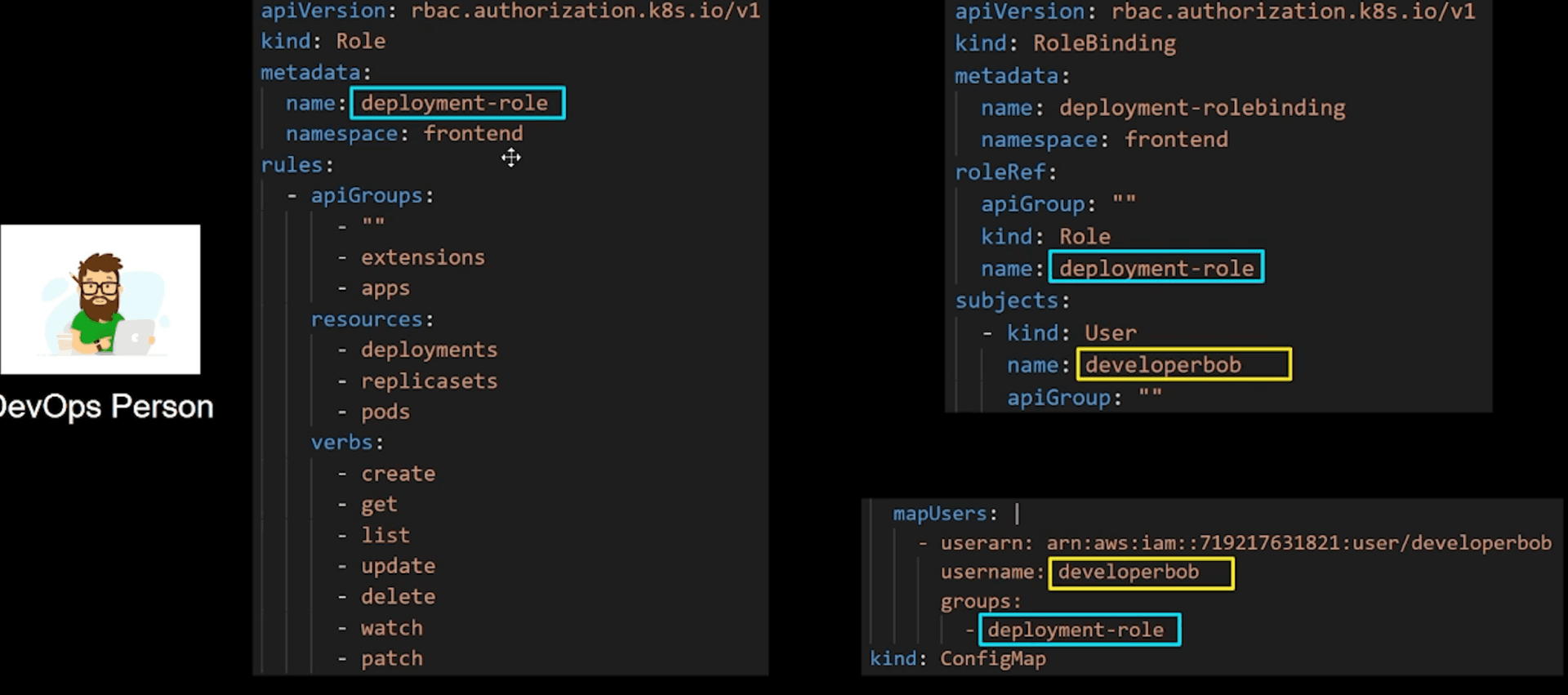Click the deployment-rolebinding name value
Viewport: 1568px width, 695px height.
click(x=1201, y=108)
